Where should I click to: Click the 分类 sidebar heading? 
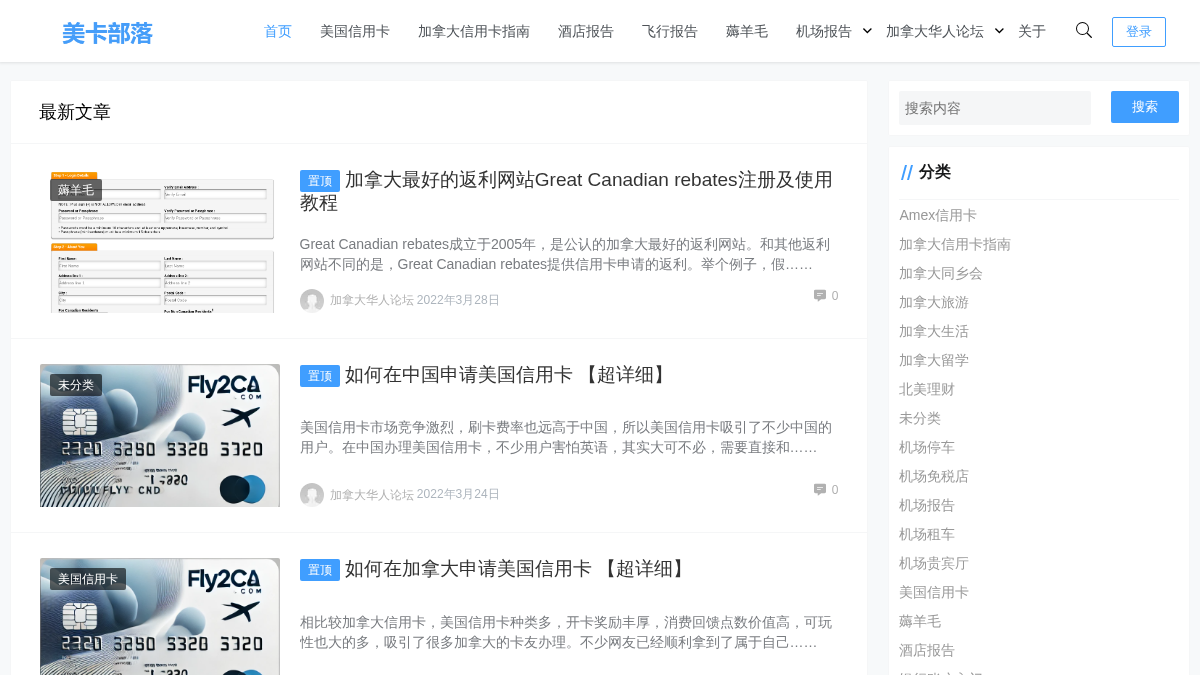coord(935,172)
